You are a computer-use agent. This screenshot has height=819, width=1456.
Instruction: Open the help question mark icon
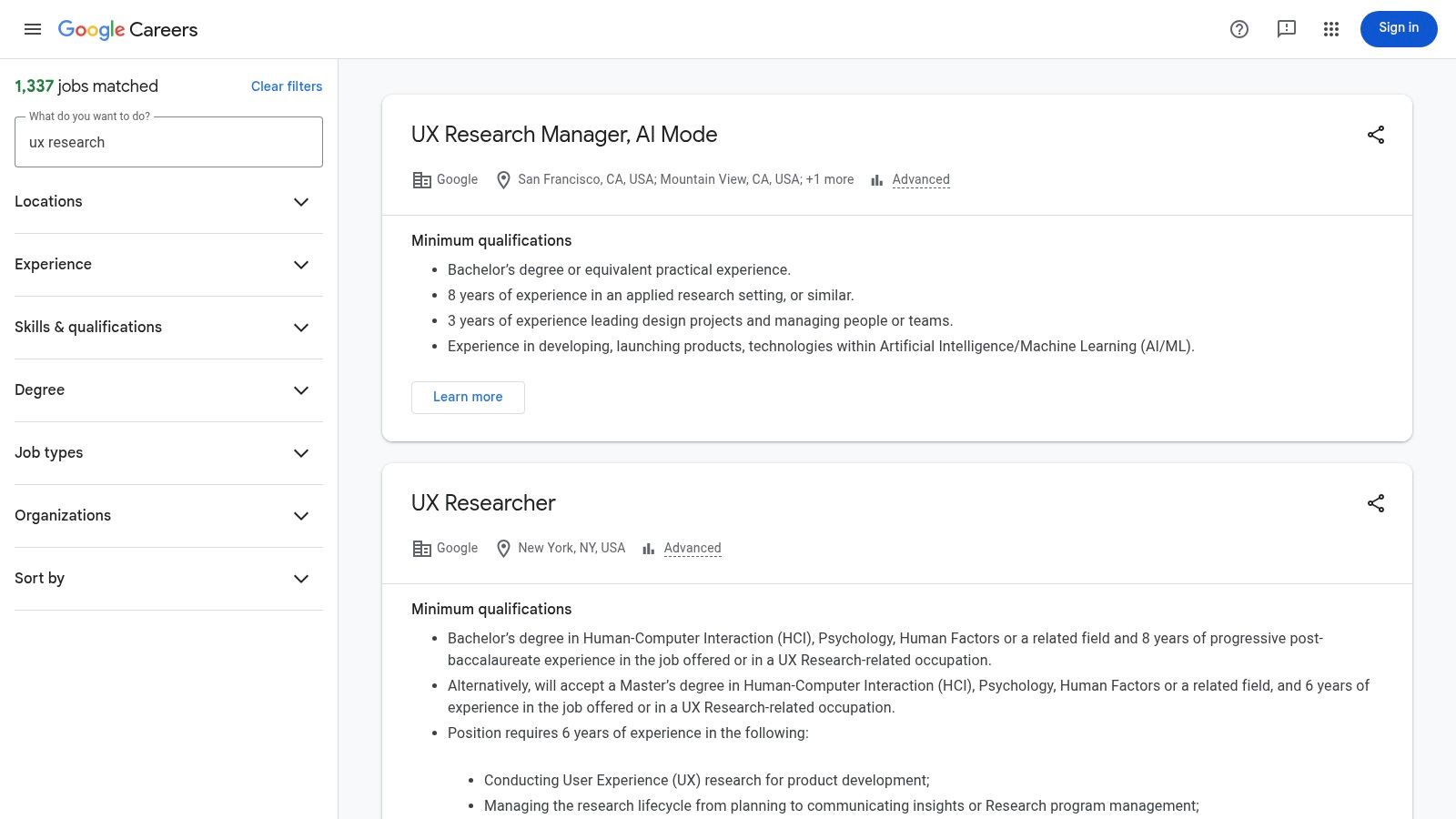1239,29
